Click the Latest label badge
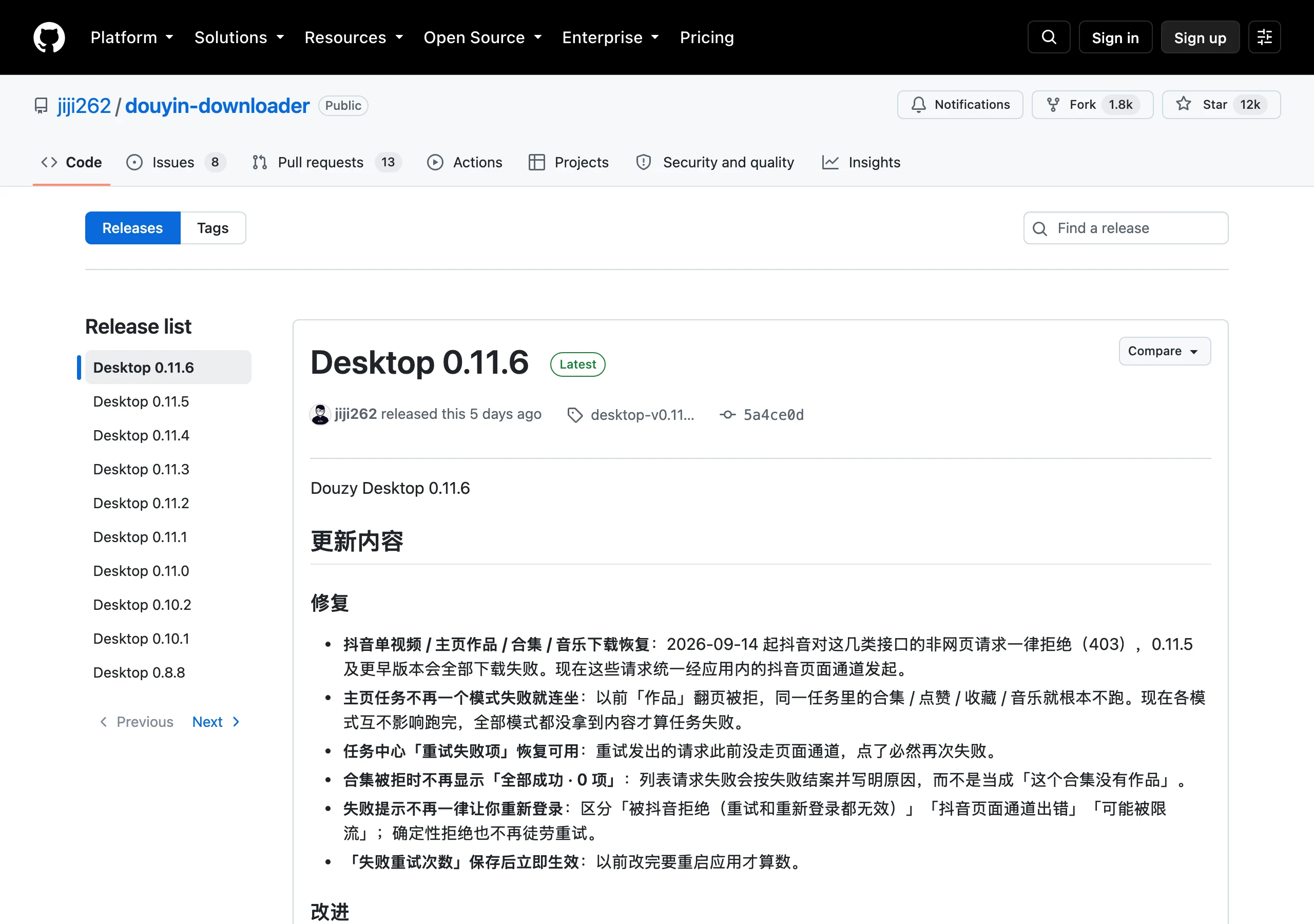 [x=577, y=364]
